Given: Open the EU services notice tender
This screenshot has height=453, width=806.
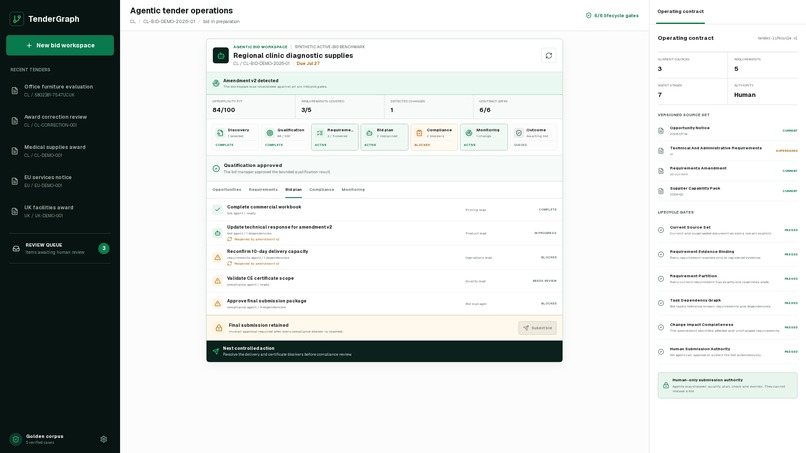Looking at the screenshot, I should pos(60,181).
